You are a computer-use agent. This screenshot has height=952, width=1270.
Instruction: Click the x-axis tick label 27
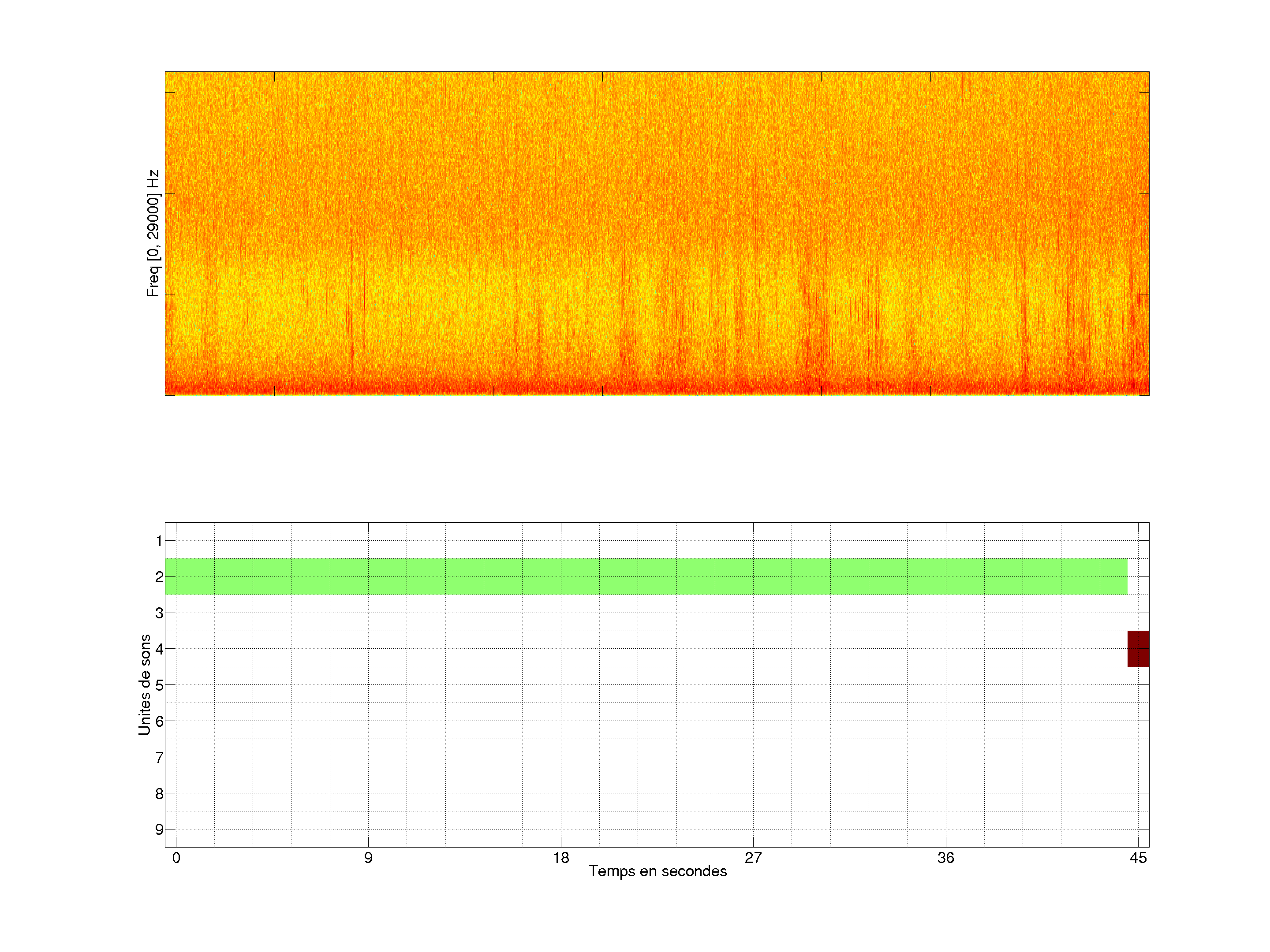click(753, 858)
